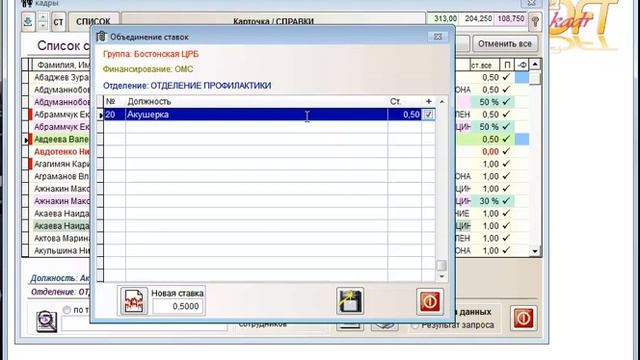The width and height of the screenshot is (640, 360).
Task: Close the dialog using the red power button
Action: click(x=430, y=302)
